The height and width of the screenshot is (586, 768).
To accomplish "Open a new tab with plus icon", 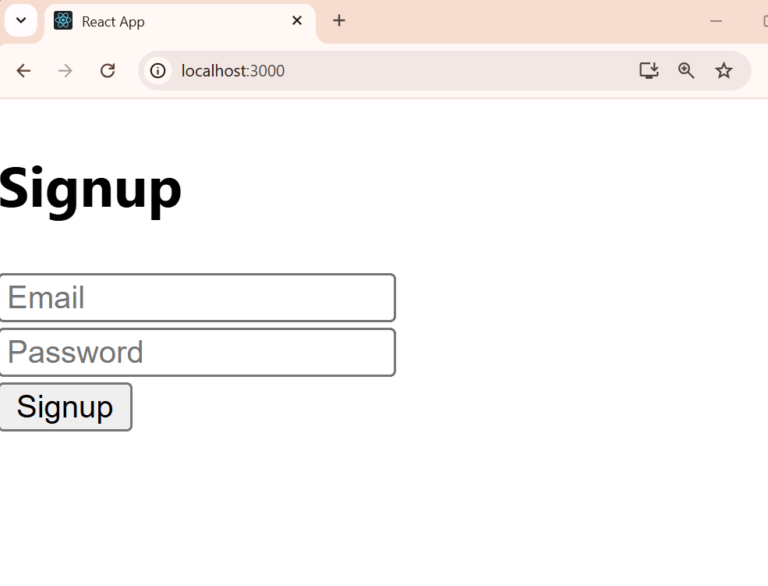I will [339, 21].
